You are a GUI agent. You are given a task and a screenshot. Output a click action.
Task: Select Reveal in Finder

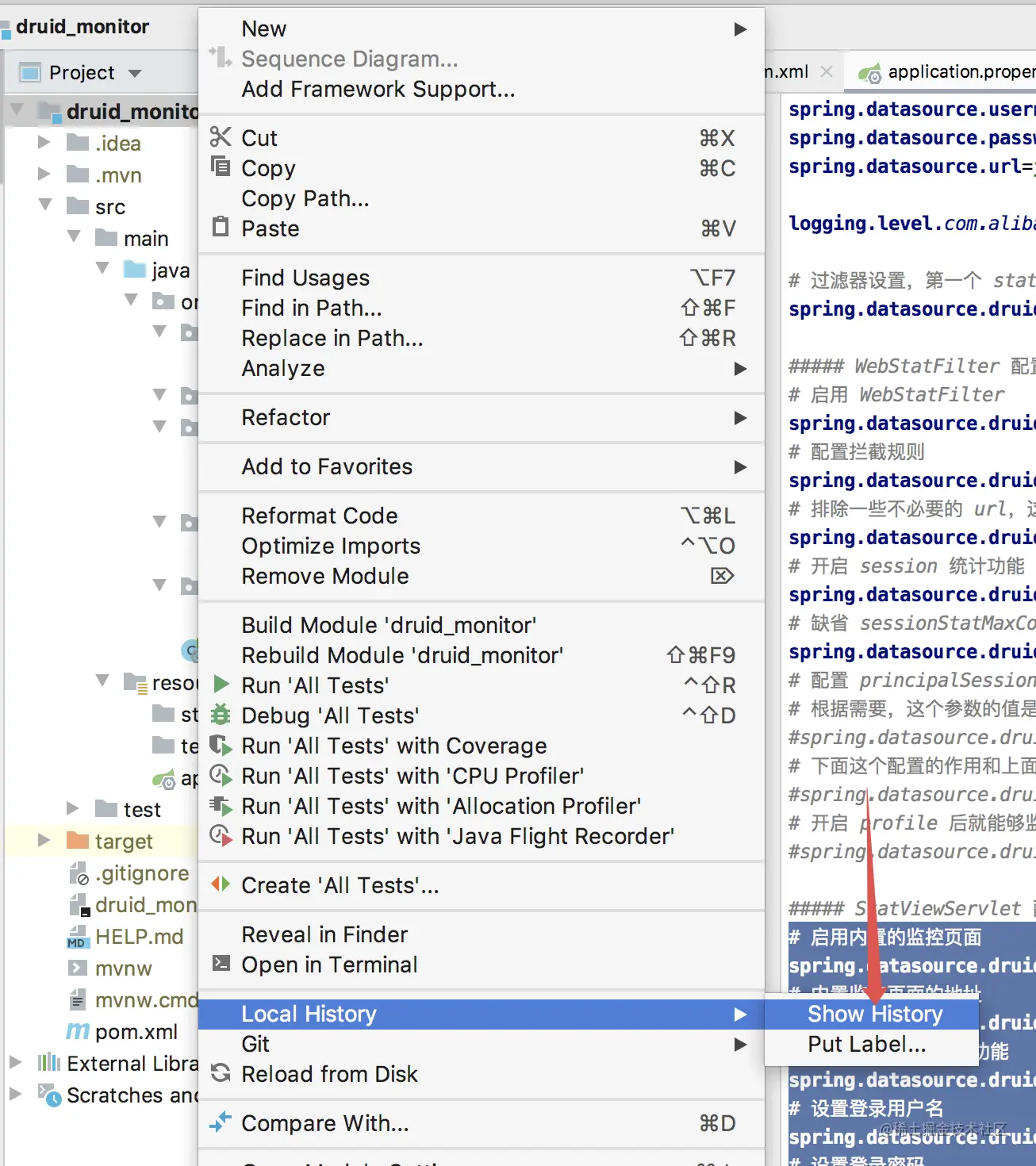[x=482, y=934]
